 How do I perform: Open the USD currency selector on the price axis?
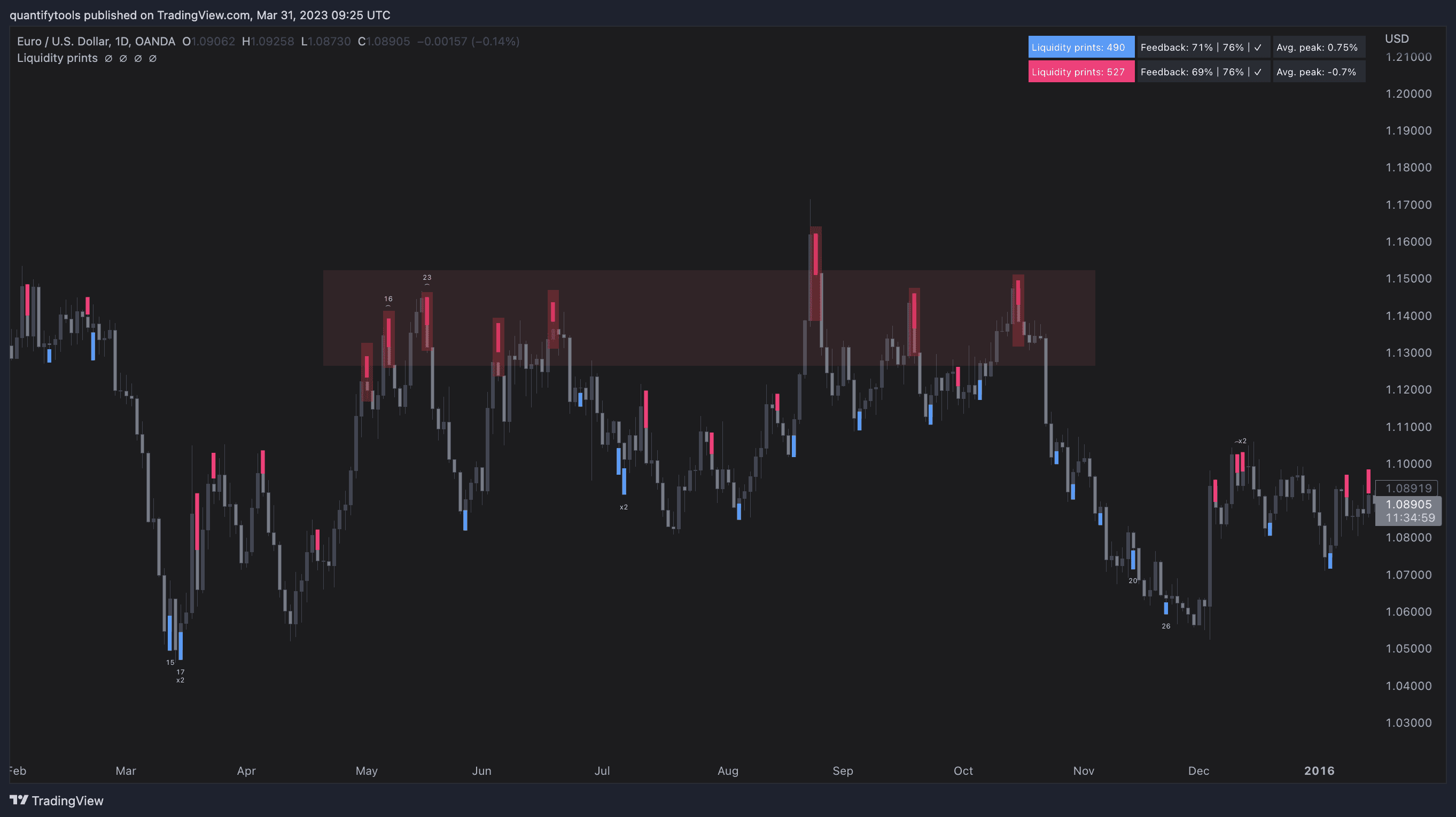point(1397,38)
